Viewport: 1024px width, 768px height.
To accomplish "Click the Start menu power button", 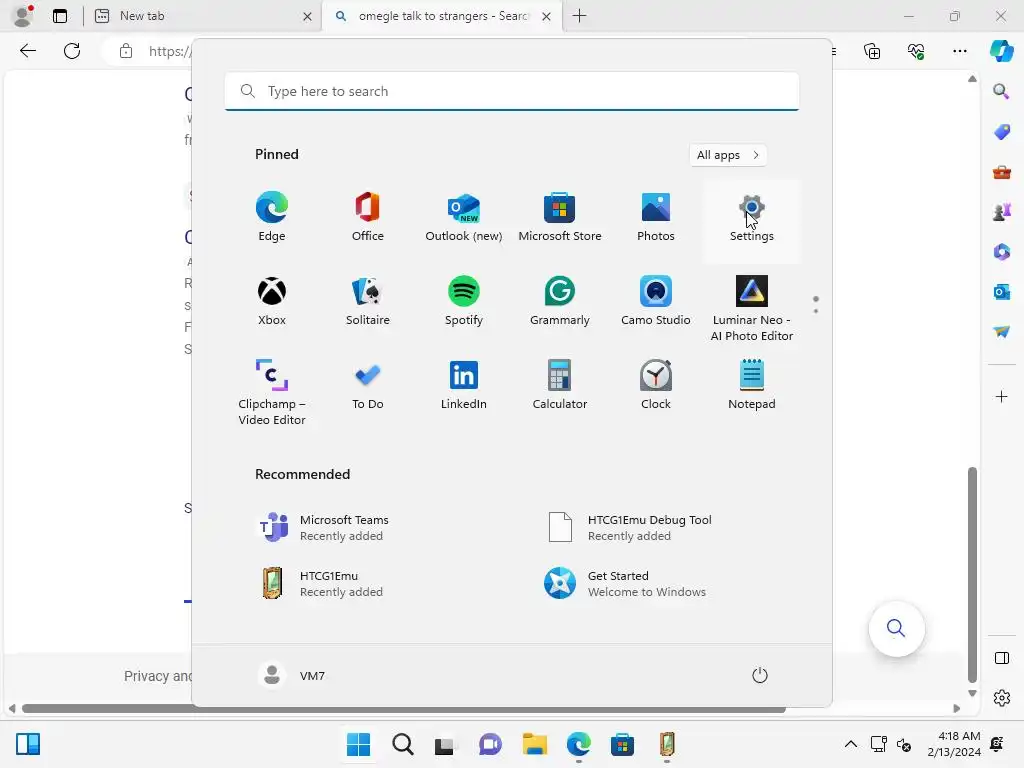I will pyautogui.click(x=760, y=675).
